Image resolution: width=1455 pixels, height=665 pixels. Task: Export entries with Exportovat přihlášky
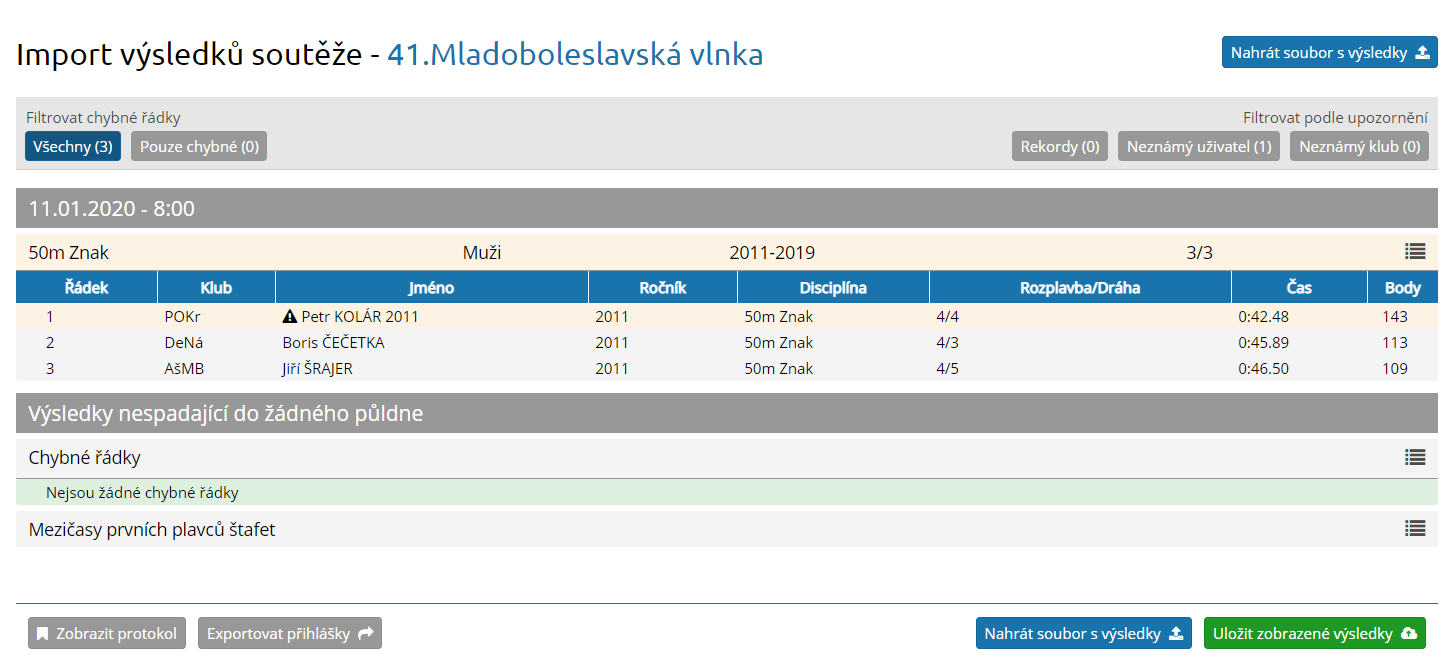(290, 634)
